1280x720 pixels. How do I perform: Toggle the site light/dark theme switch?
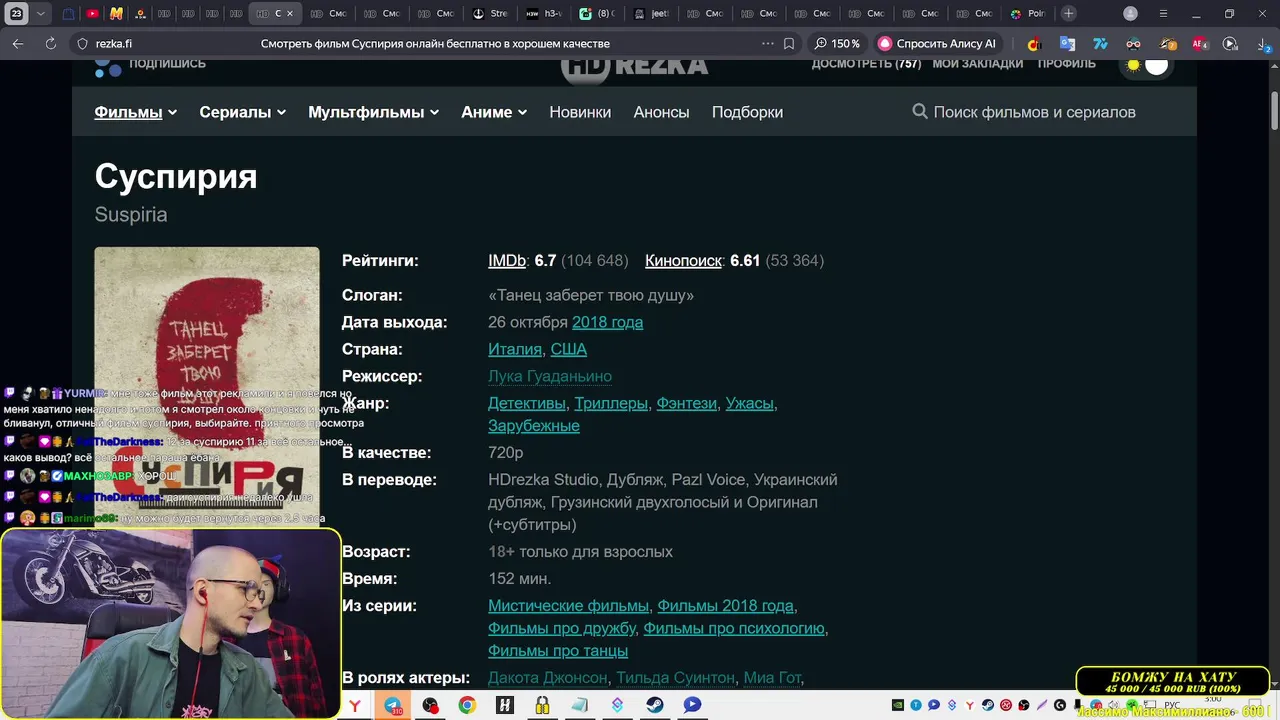(x=1147, y=66)
